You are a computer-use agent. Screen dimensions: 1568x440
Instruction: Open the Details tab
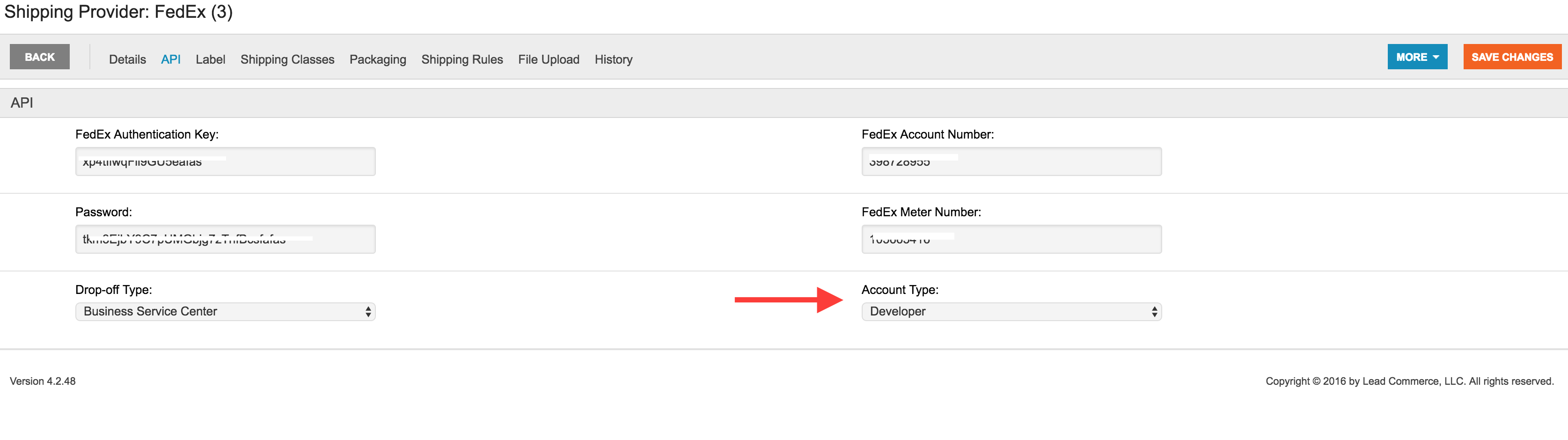127,59
